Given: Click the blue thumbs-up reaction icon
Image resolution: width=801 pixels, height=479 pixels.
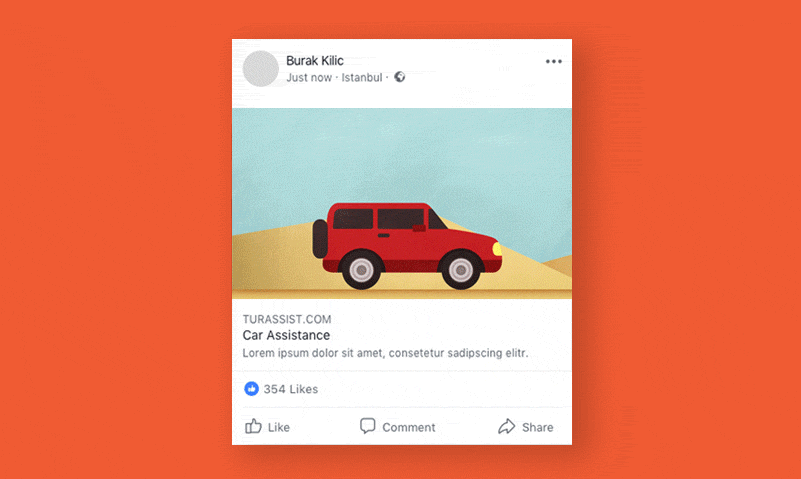Looking at the screenshot, I should pyautogui.click(x=251, y=389).
